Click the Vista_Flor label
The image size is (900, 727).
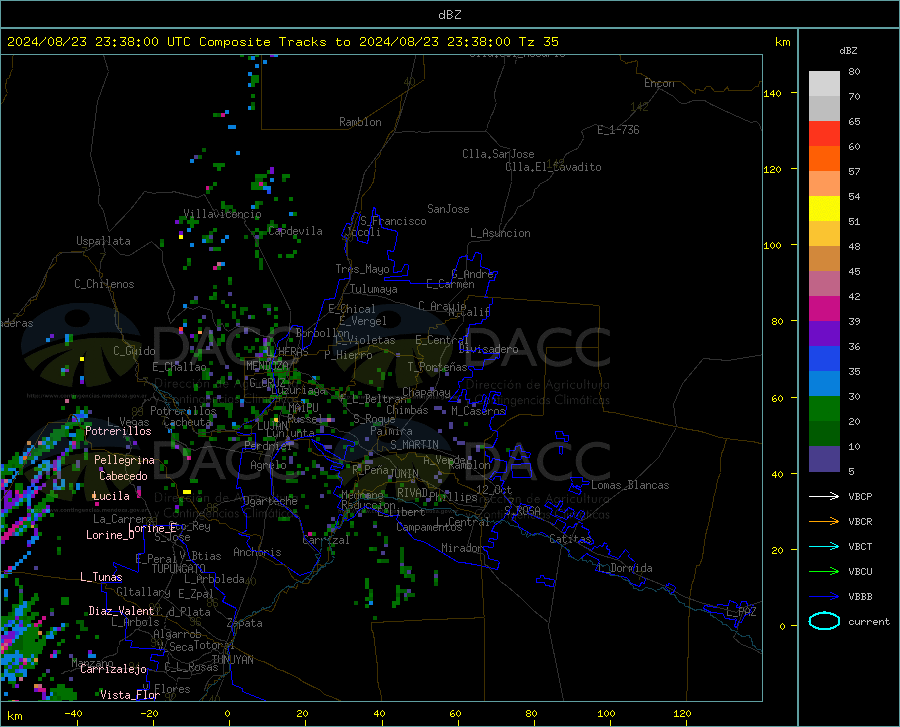[130, 695]
